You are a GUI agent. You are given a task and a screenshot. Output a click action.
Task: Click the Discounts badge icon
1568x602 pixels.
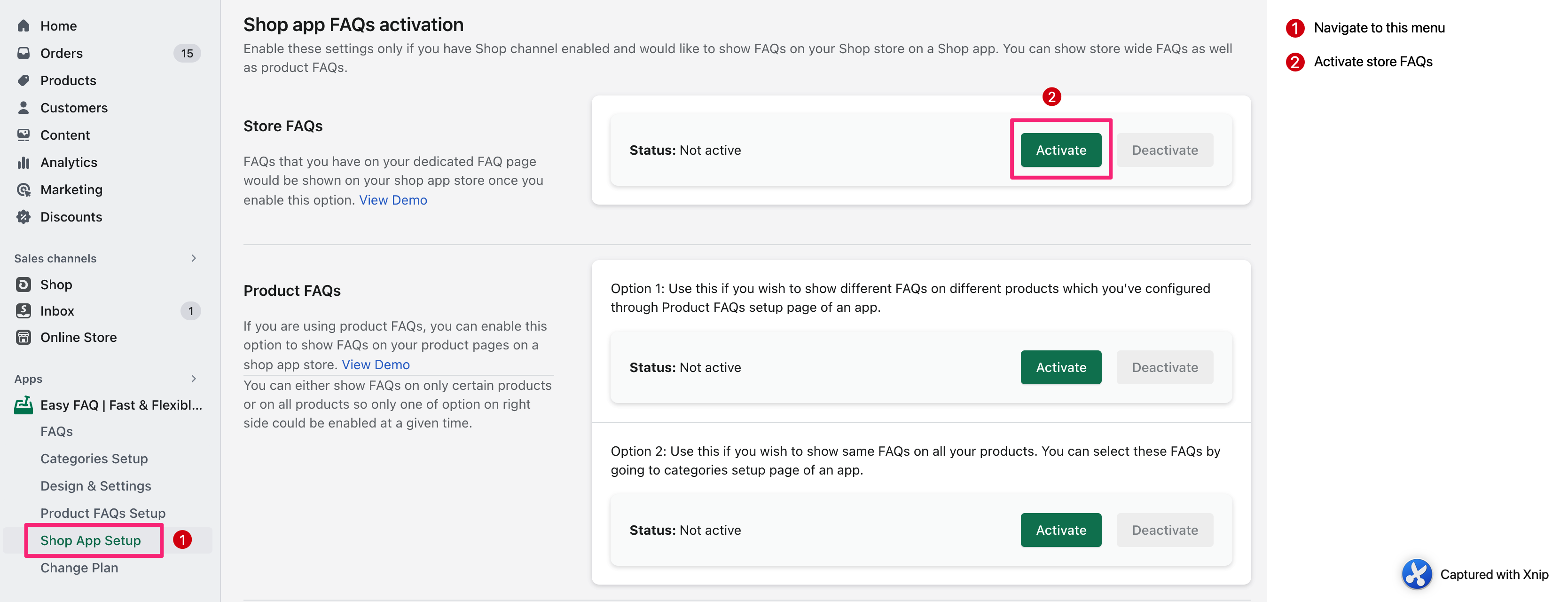point(23,217)
